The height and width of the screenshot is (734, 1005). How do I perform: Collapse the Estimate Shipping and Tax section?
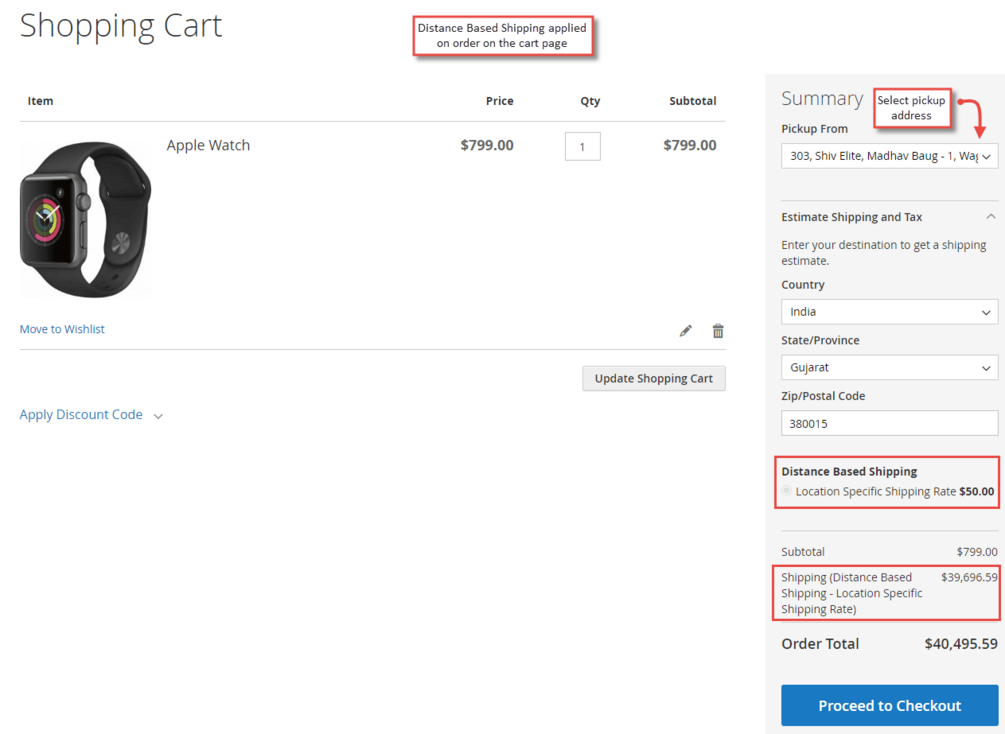[x=990, y=217]
